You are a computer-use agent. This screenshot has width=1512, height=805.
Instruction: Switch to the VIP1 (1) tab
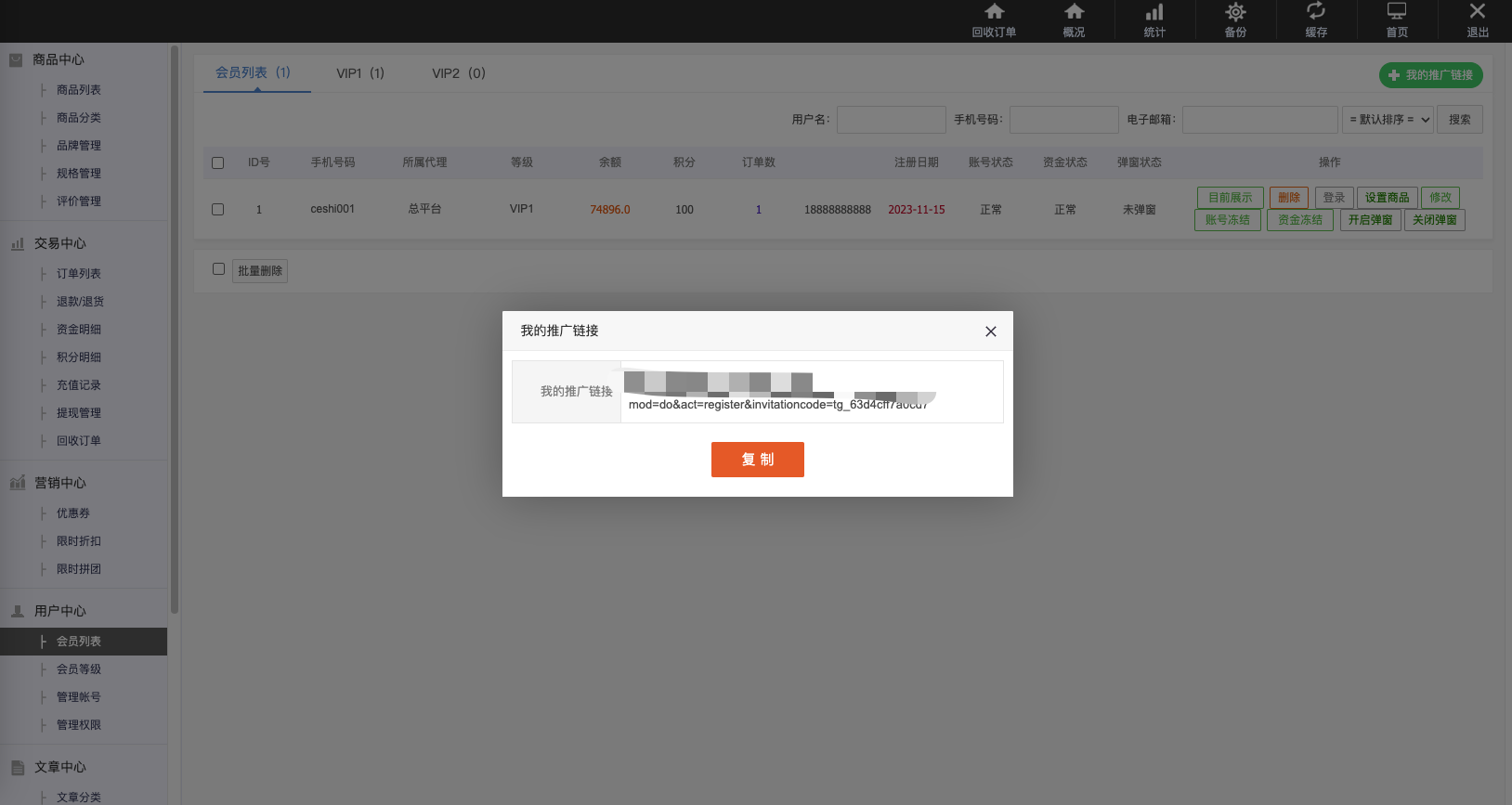click(x=360, y=73)
